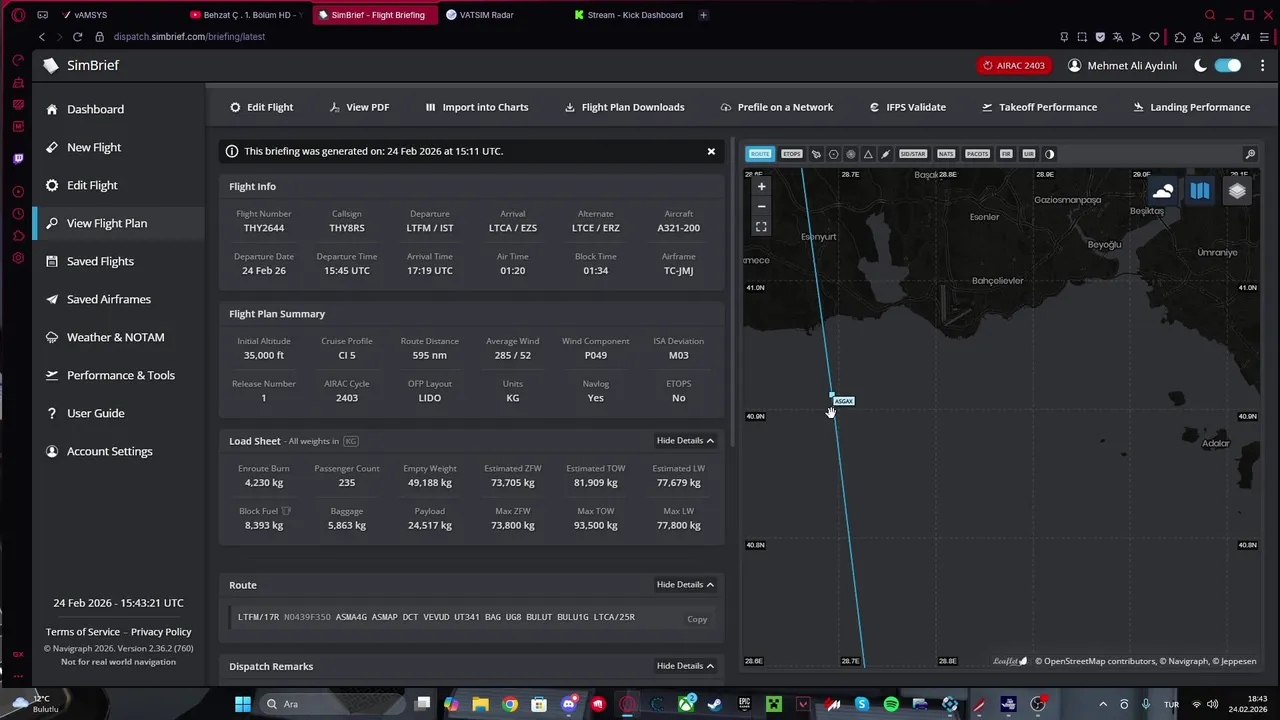The height and width of the screenshot is (720, 1280).
Task: Toggle SID/STAR display on map
Action: (913, 154)
